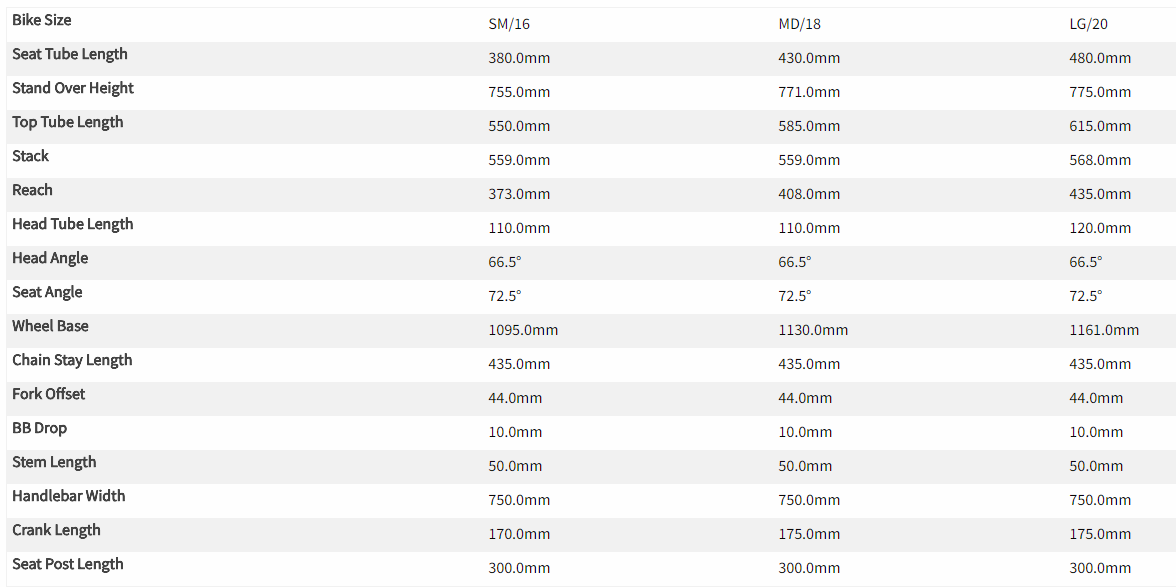The height and width of the screenshot is (587, 1176).
Task: Select the Crank Length row label
Action: [x=57, y=530]
